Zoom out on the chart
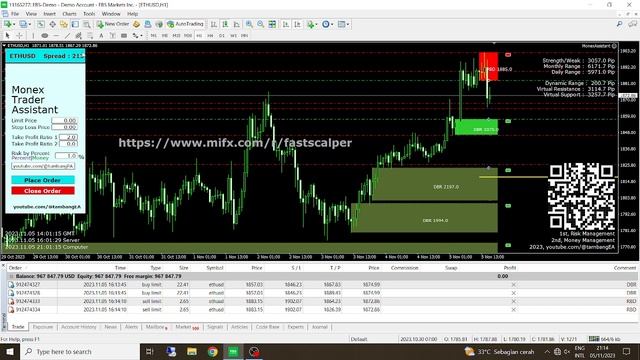This screenshot has height=360, width=640. (260, 24)
